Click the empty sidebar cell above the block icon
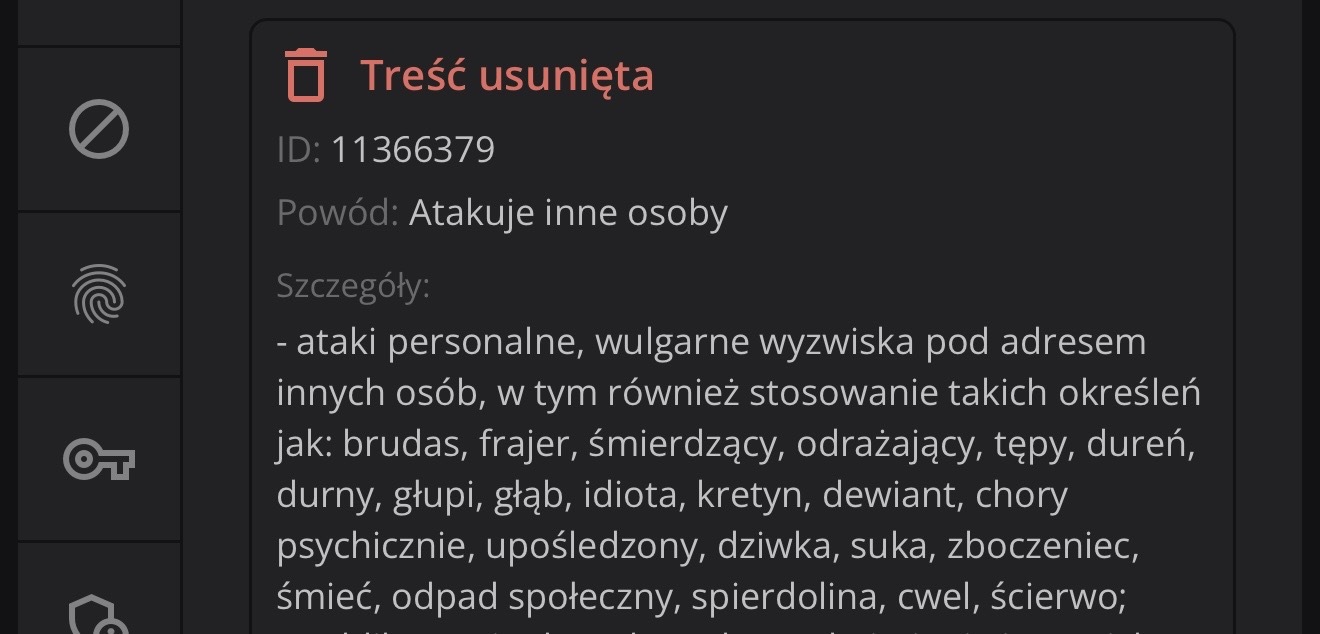Image resolution: width=1320 pixels, height=634 pixels. point(99,22)
